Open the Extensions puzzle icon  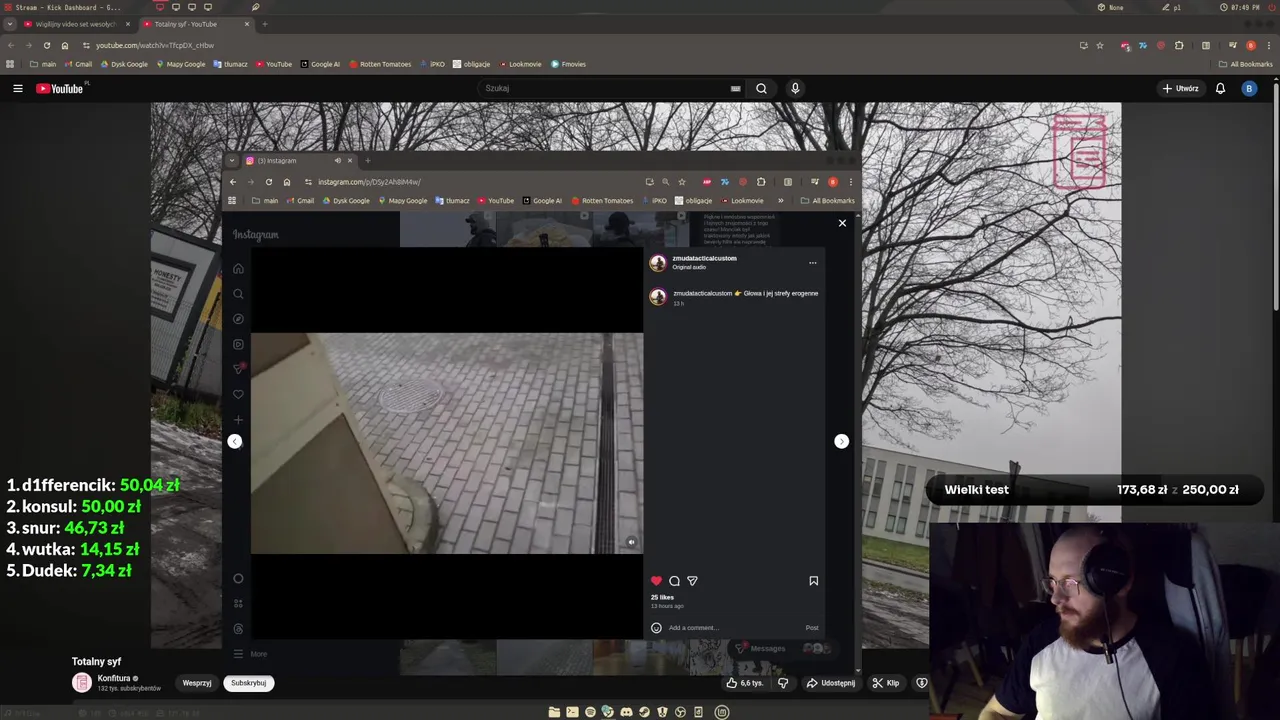pos(1179,45)
